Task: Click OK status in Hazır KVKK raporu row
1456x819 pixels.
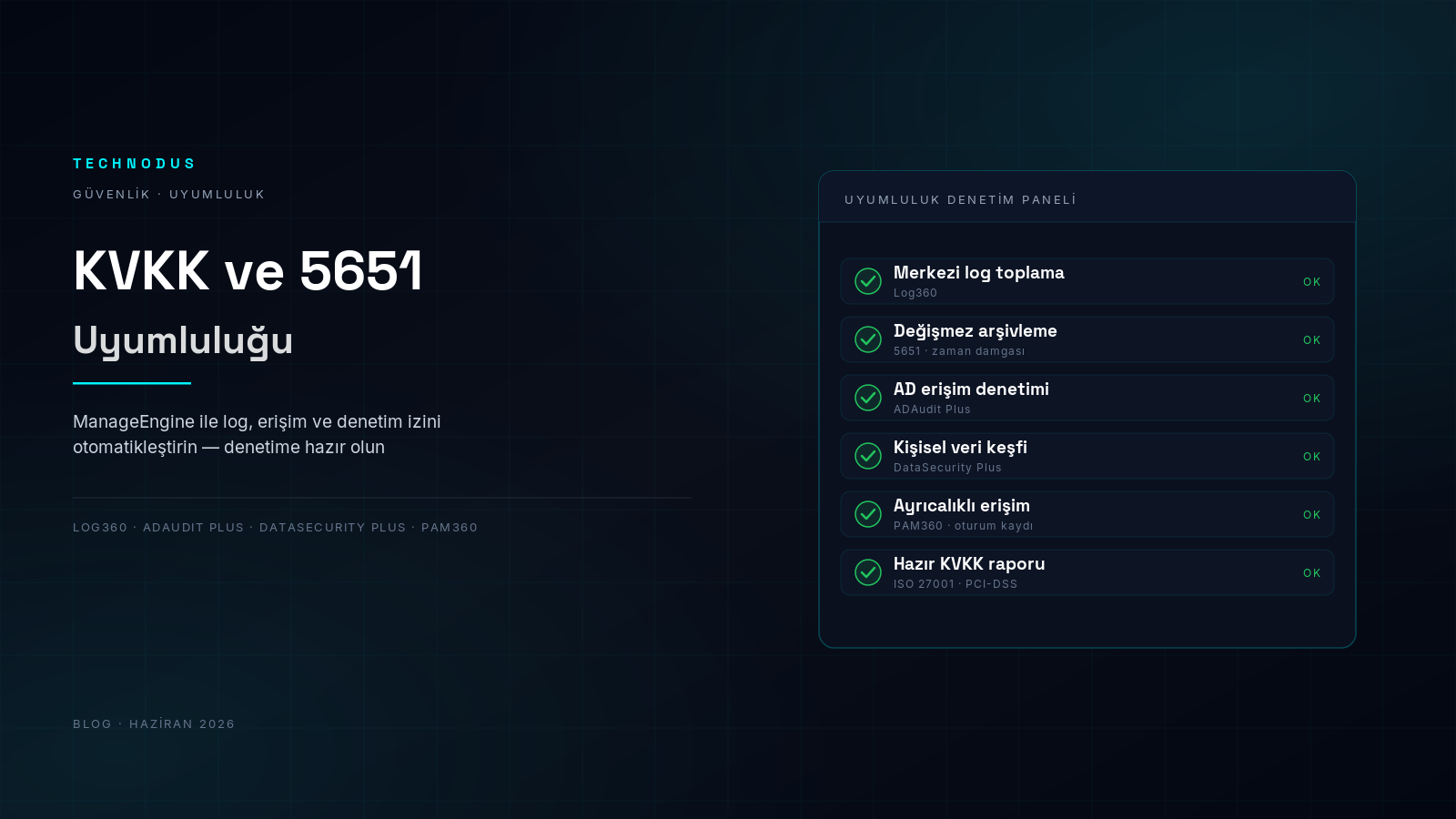Action: (1311, 573)
